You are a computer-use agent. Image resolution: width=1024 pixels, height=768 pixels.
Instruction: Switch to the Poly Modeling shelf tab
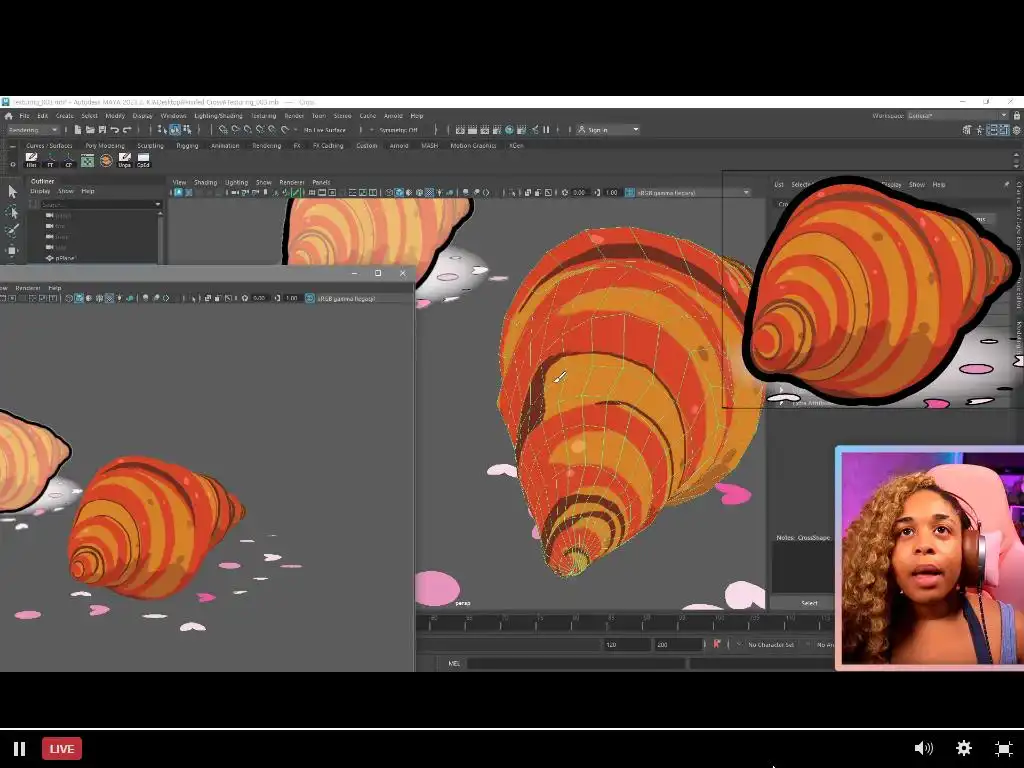point(104,146)
